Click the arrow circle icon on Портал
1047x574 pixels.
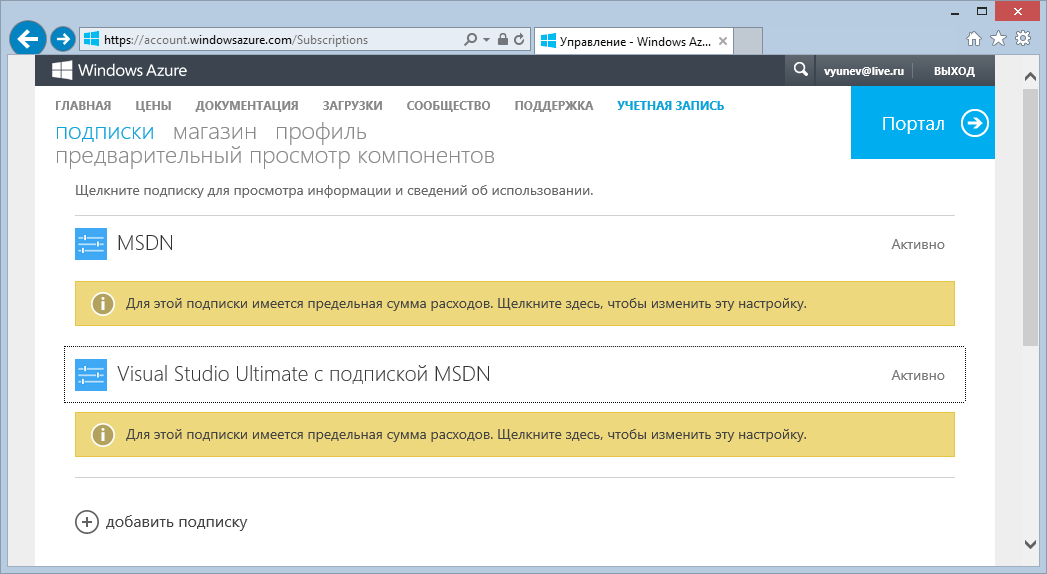974,123
